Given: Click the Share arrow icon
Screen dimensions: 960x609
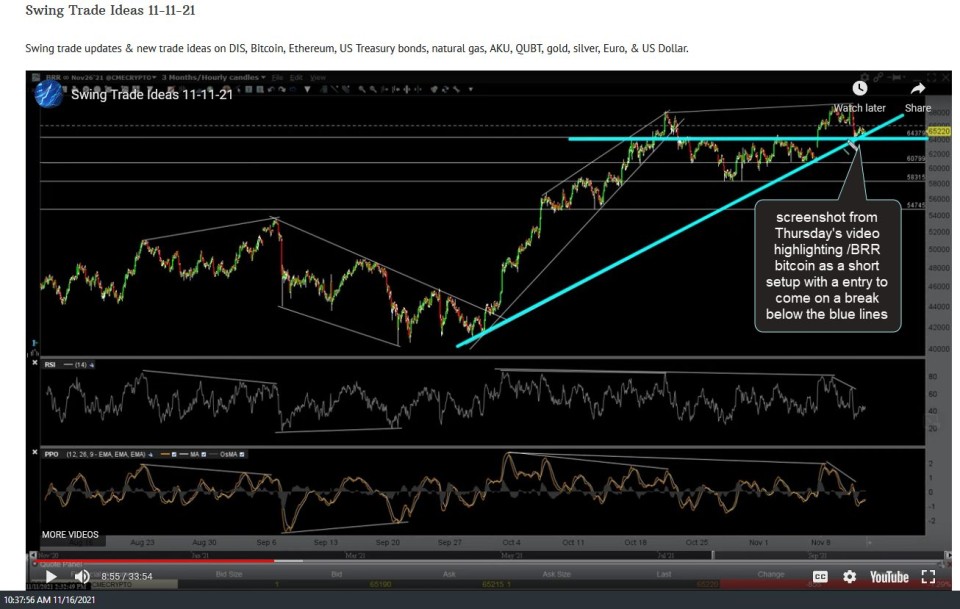Looking at the screenshot, I should click(x=917, y=89).
